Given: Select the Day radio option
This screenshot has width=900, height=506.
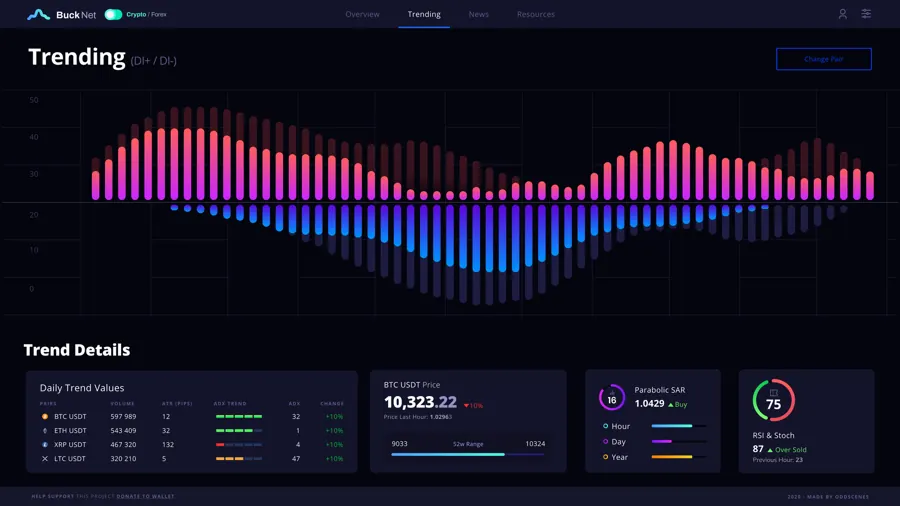Looking at the screenshot, I should 605,442.
